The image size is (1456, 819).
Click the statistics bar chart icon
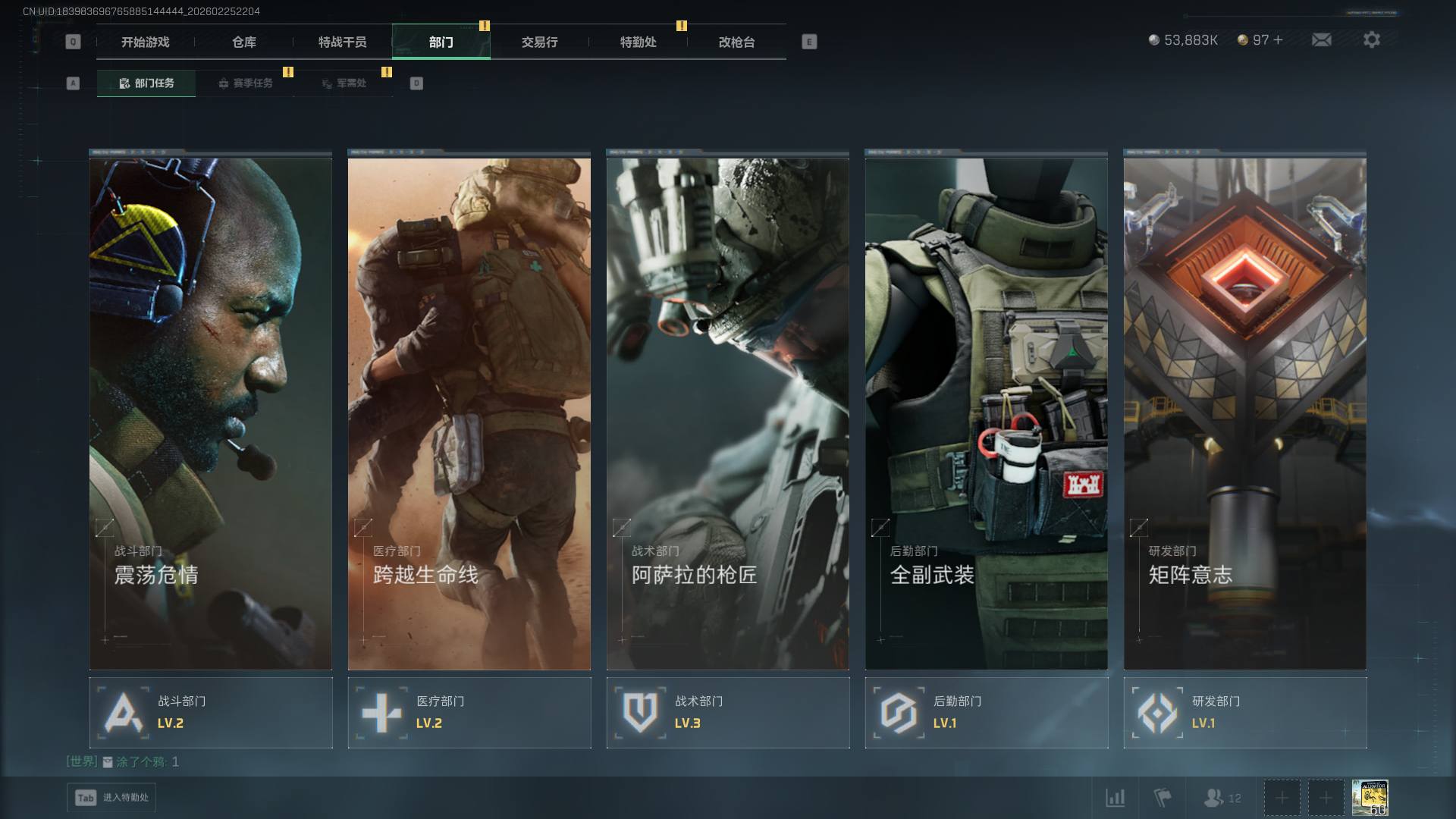pyautogui.click(x=1115, y=798)
